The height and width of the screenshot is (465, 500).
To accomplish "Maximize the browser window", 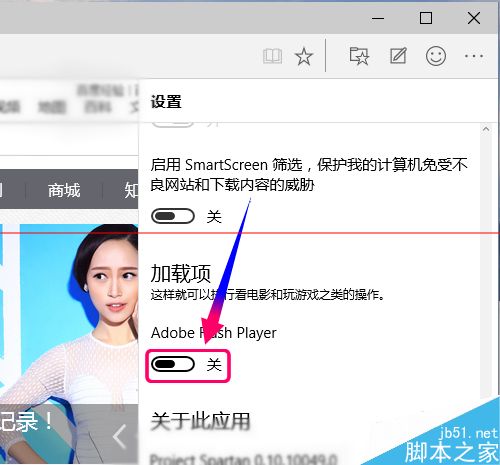I will tap(426, 18).
